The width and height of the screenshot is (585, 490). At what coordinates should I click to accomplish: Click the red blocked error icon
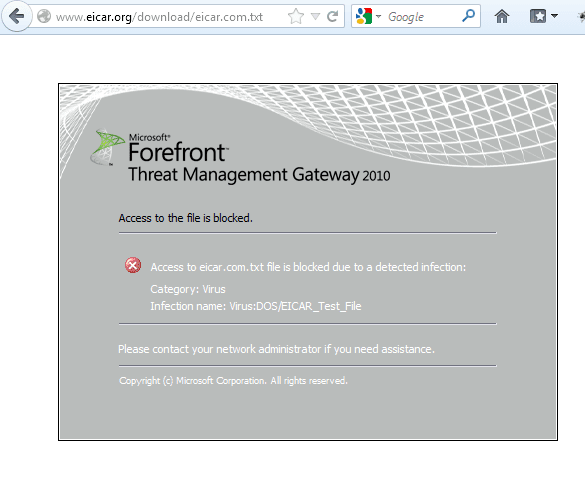[x=133, y=265]
